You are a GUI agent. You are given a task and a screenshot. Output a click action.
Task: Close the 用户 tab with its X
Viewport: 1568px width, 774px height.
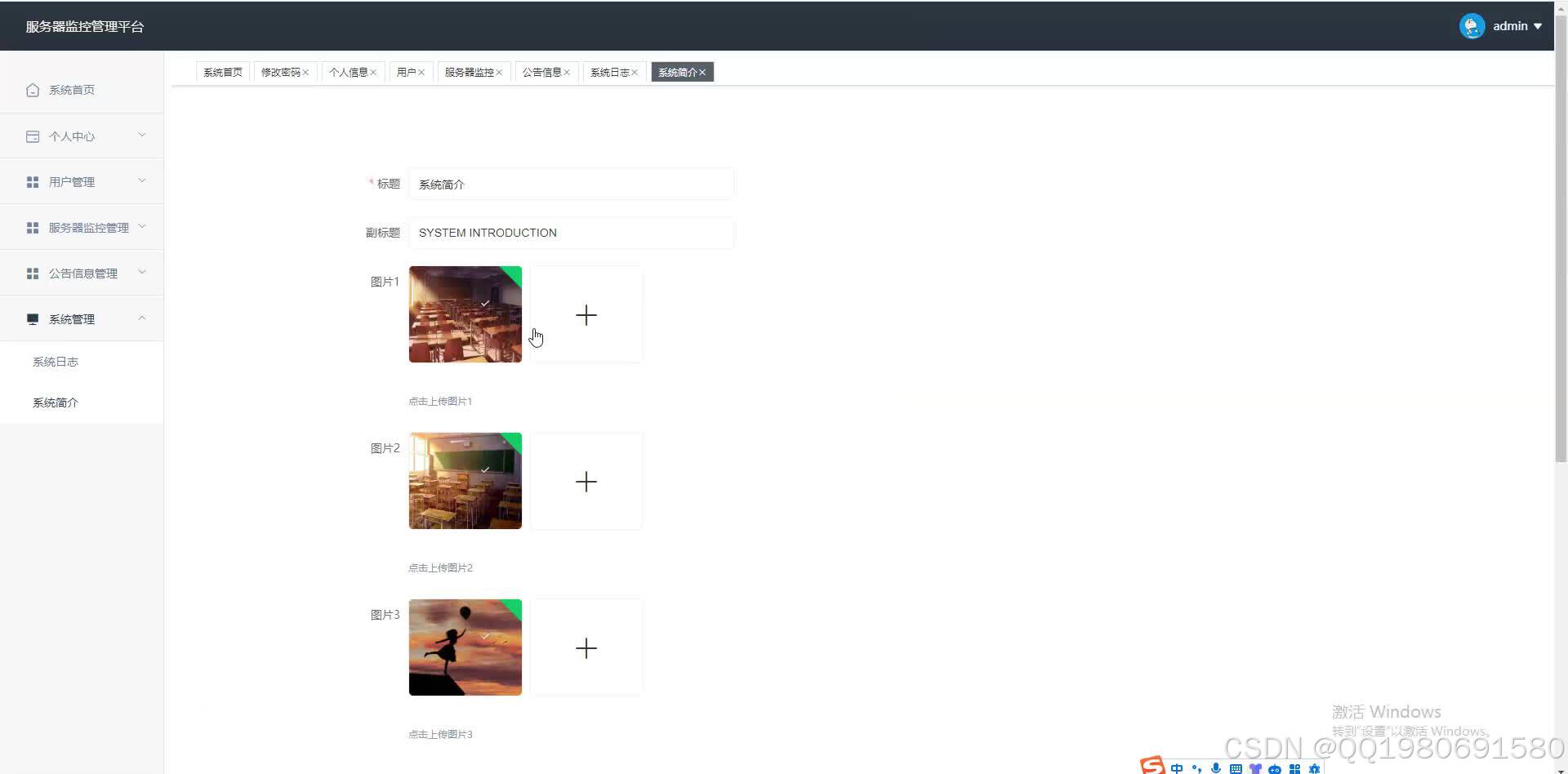point(421,73)
